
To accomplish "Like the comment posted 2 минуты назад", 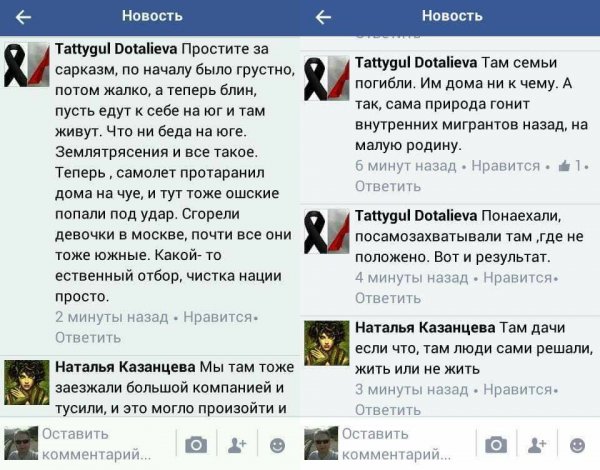I will click(217, 317).
